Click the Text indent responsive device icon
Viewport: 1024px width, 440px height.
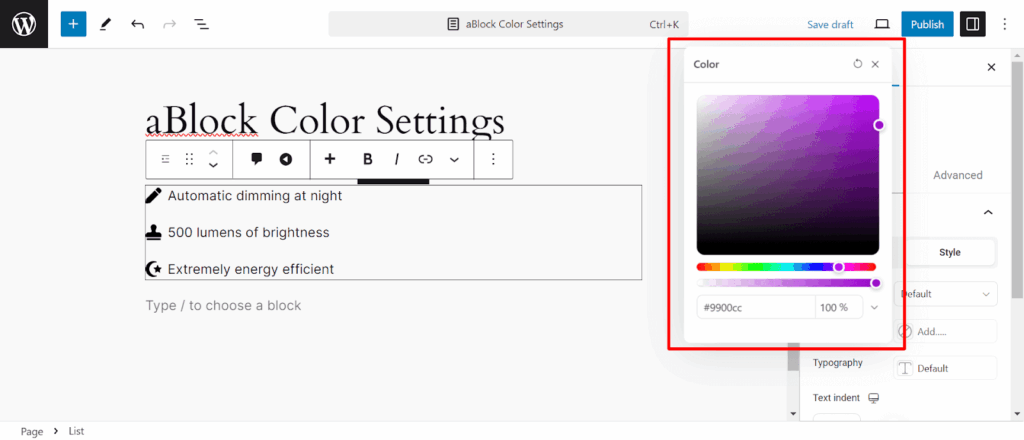click(x=874, y=398)
